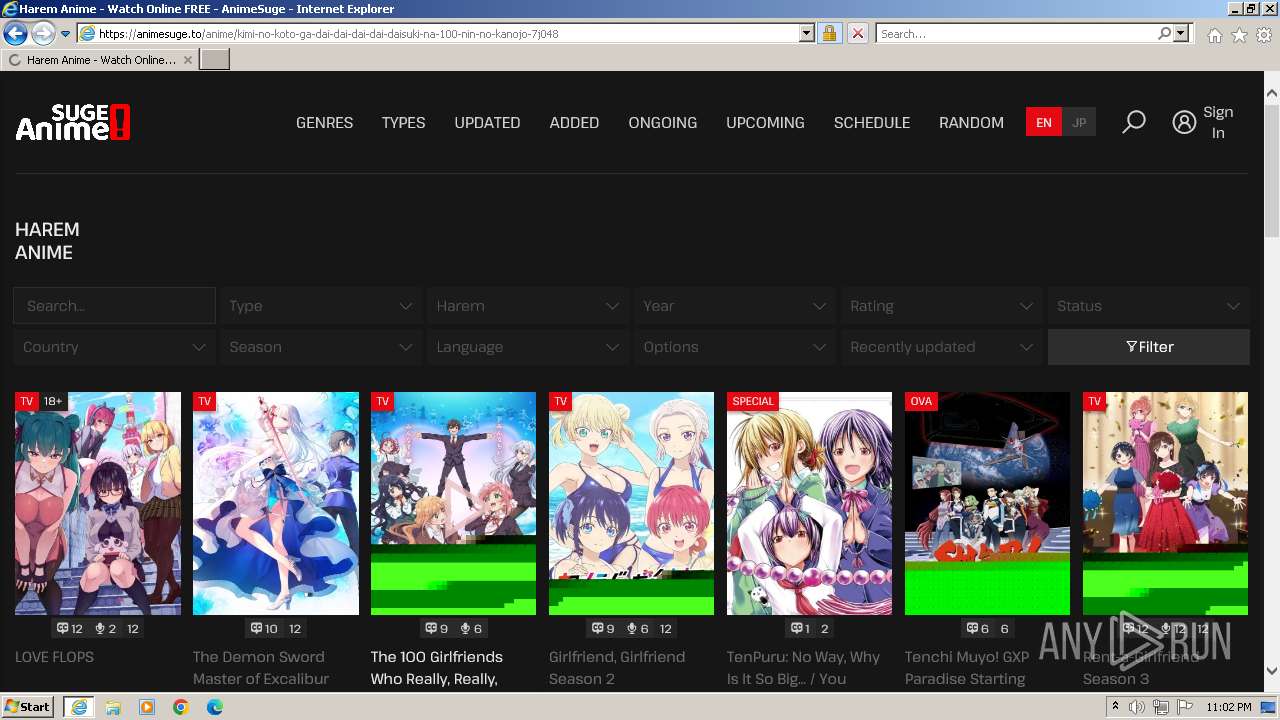Switch language toggle to JP
1280x720 pixels.
[x=1079, y=122]
